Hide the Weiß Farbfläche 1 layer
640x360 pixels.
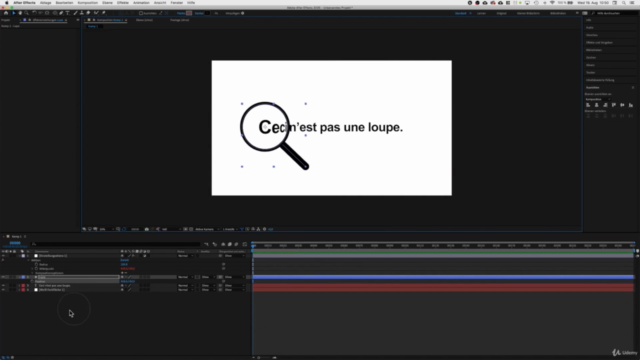coord(3,290)
